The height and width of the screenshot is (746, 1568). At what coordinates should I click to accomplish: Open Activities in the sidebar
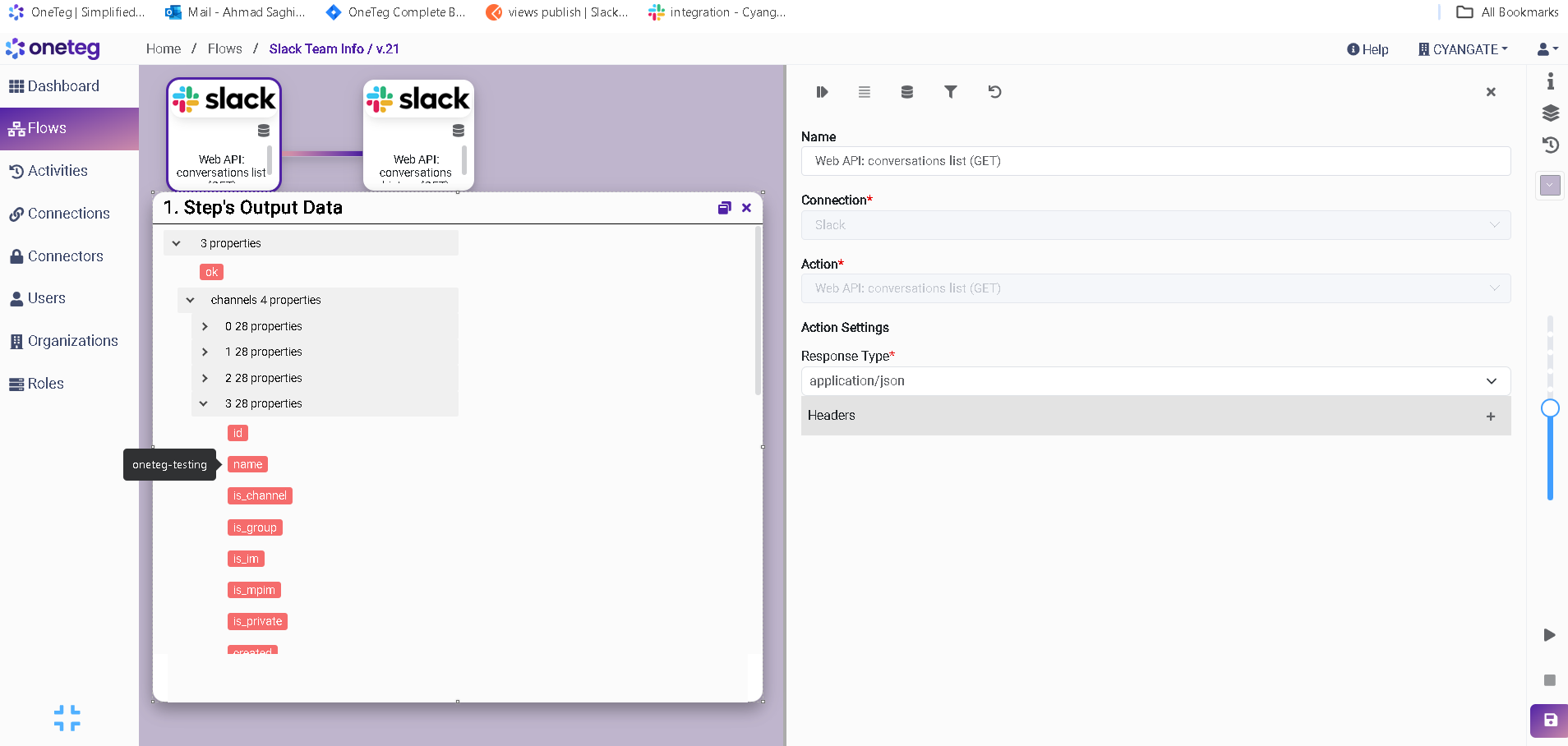click(58, 171)
